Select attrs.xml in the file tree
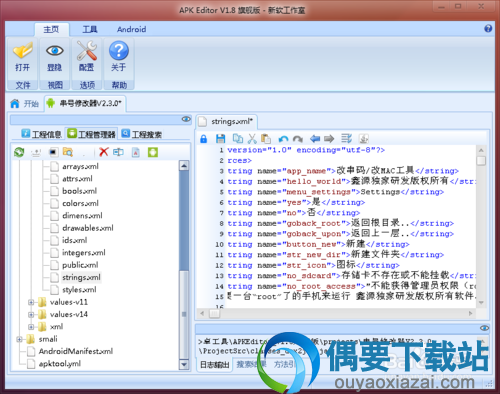 click(77, 179)
